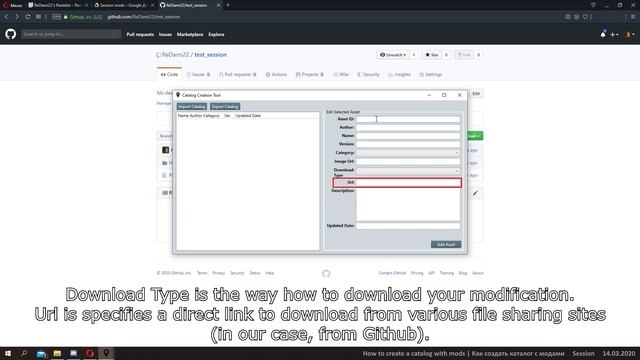Open Pull requests in GitHub top navigation
Viewport: 640px width, 360px height.
[x=140, y=35]
